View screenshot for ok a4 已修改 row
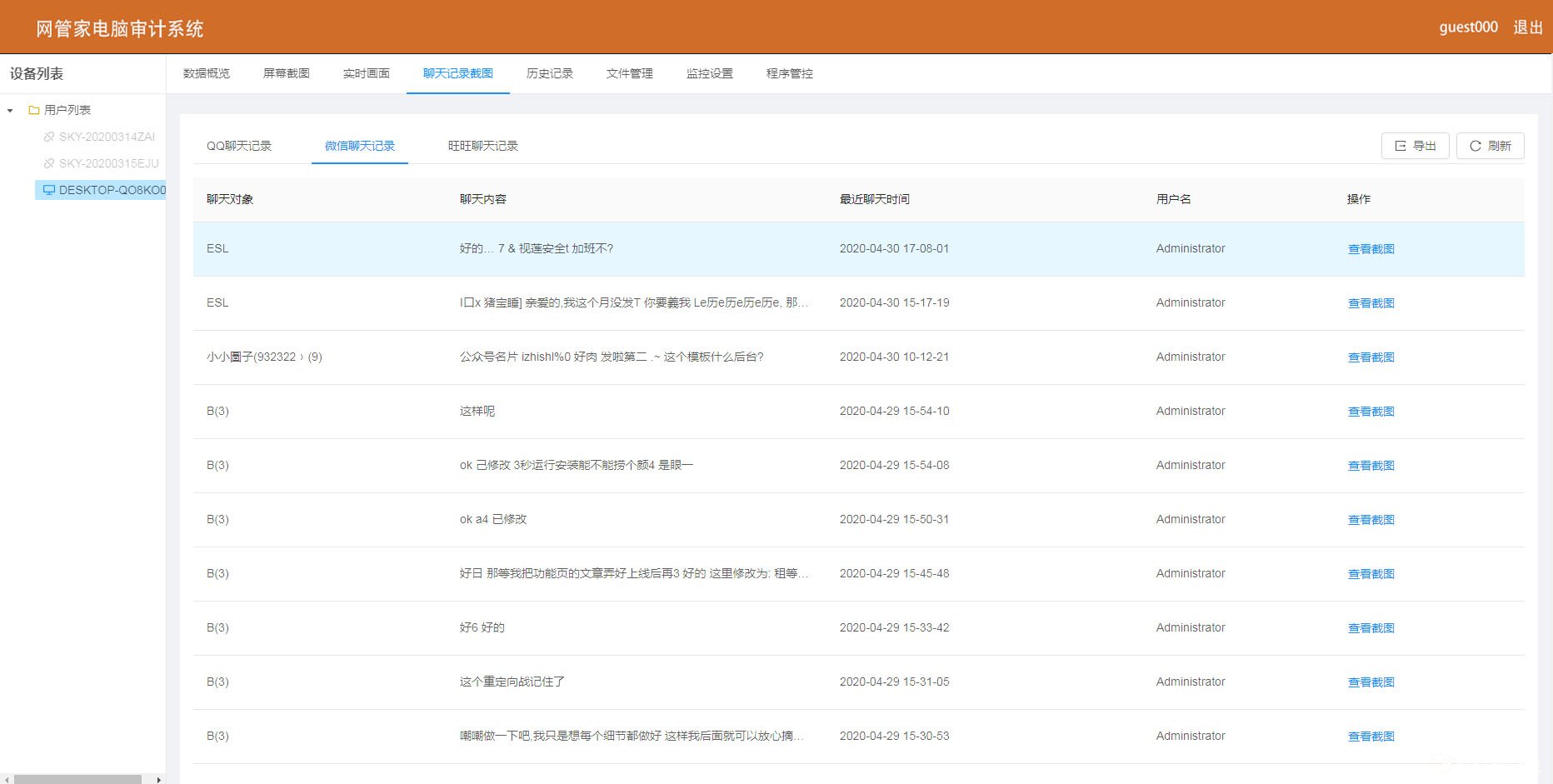Viewport: 1553px width, 784px height. [1371, 520]
